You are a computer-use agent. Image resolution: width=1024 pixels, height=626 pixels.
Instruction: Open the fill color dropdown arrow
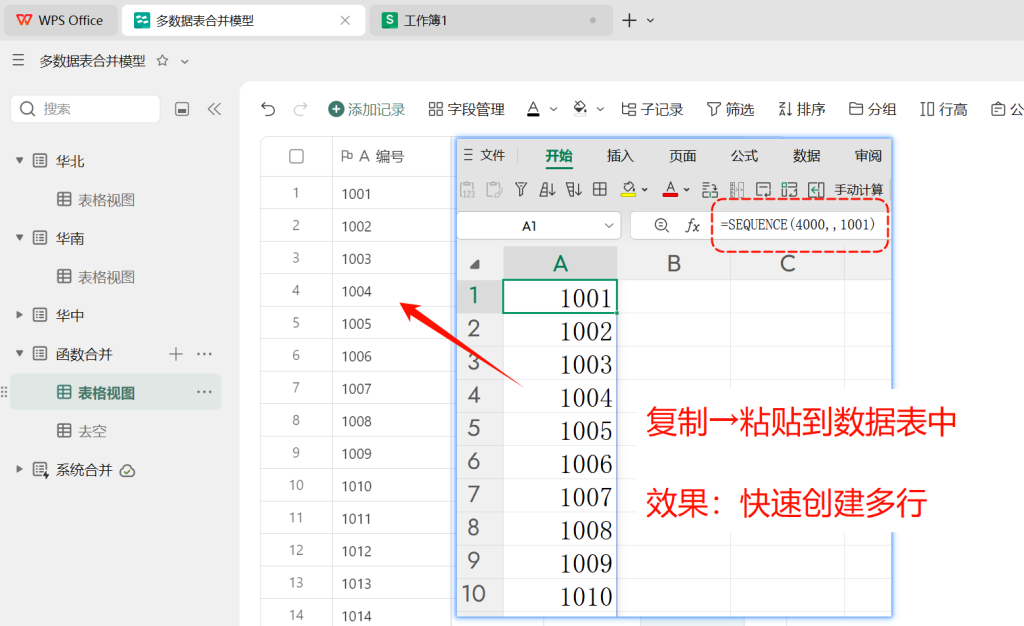(x=600, y=110)
